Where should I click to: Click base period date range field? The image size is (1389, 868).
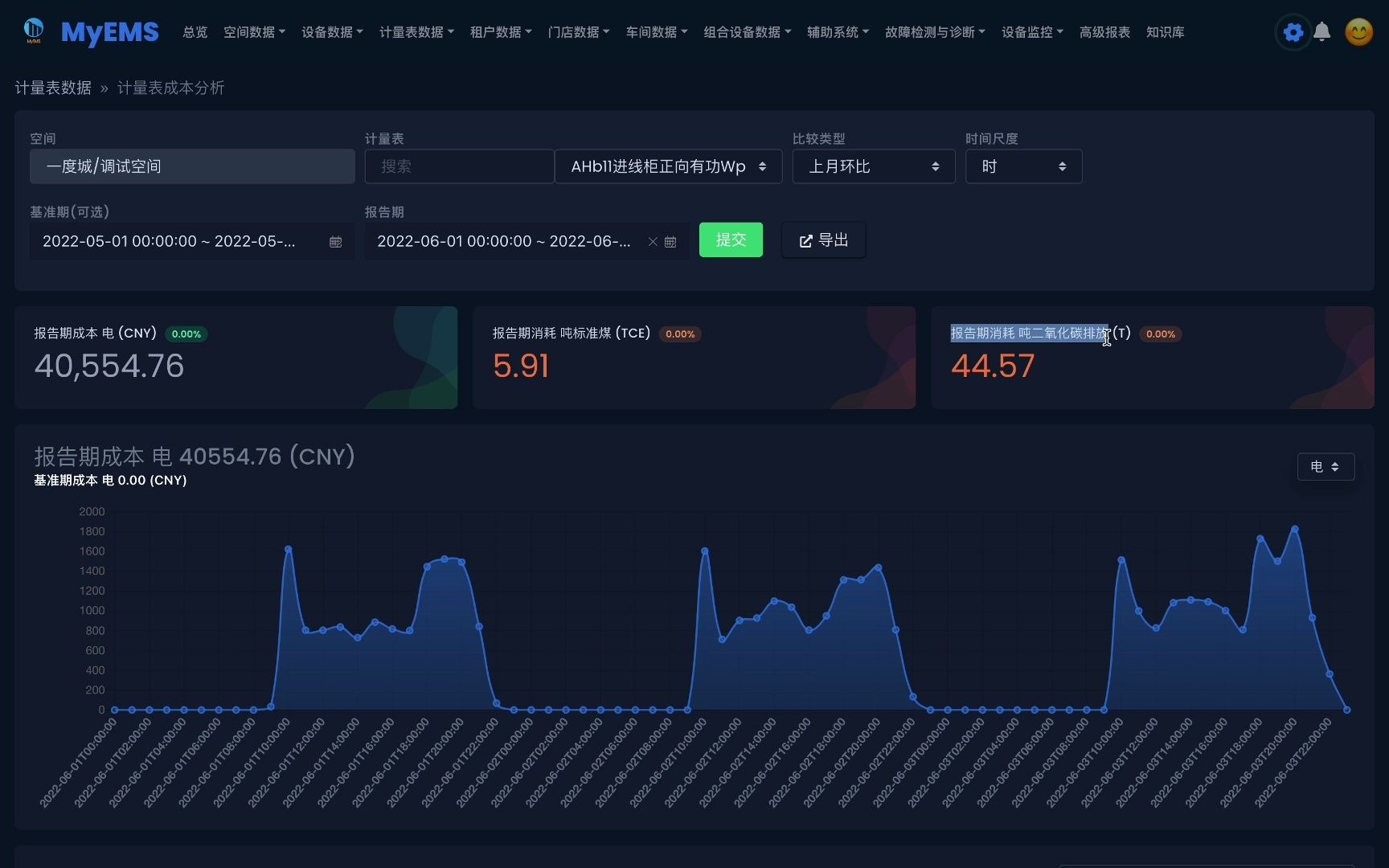(x=192, y=241)
